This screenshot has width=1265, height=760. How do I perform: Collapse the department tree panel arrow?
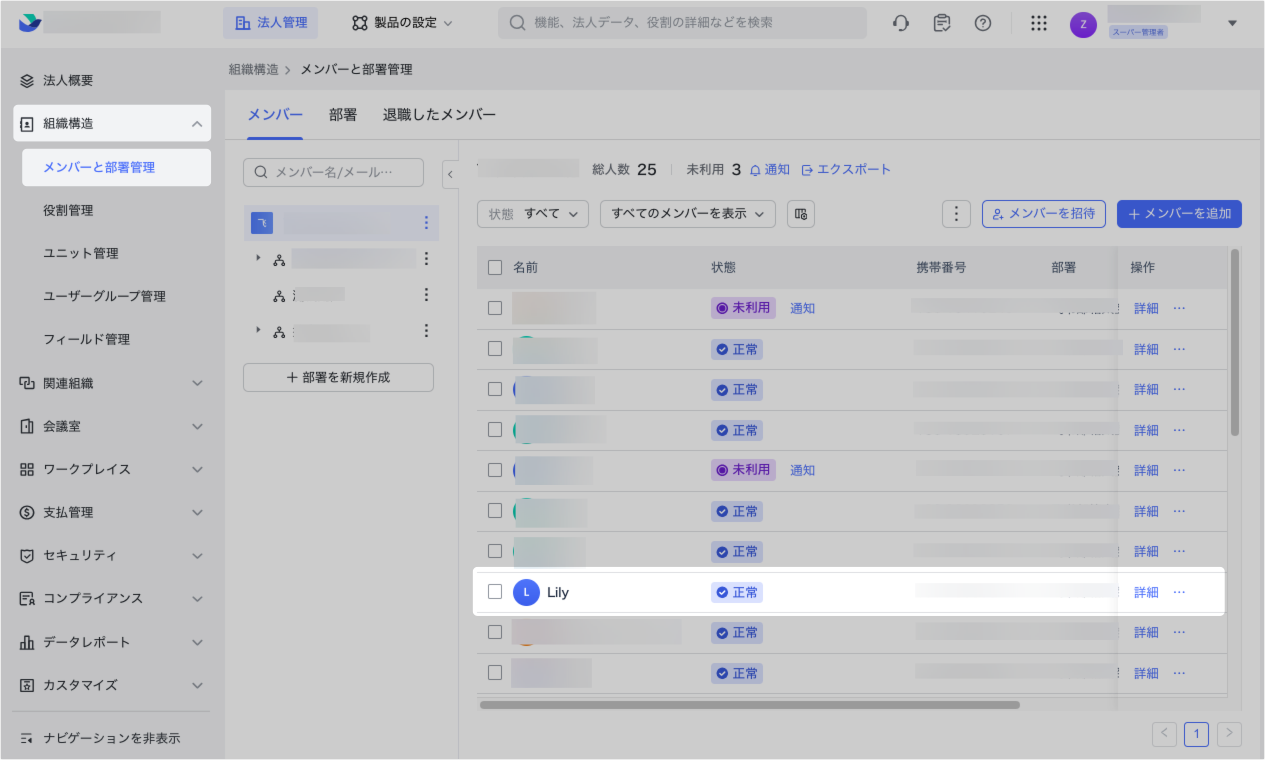(450, 174)
